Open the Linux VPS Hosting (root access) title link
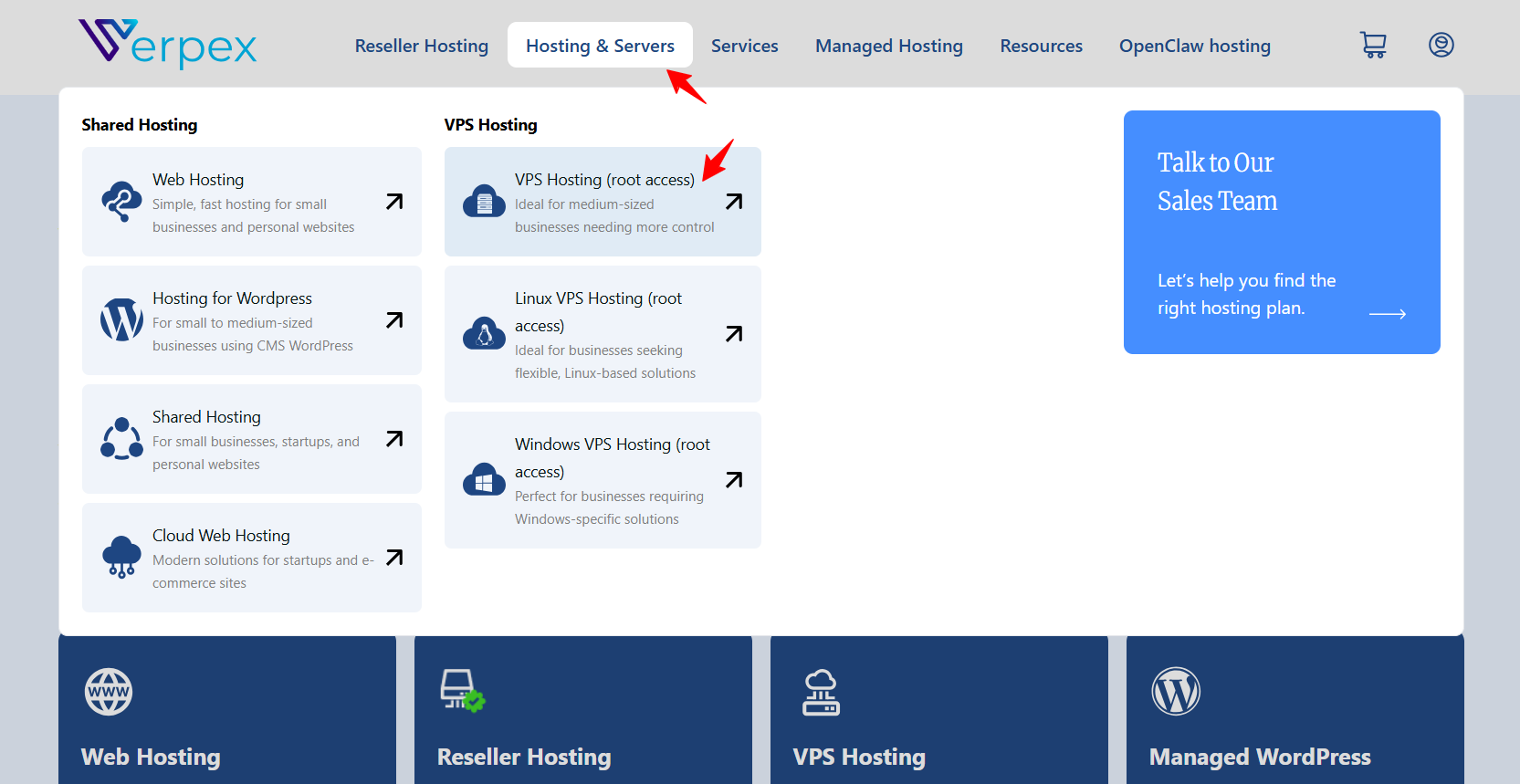Image resolution: width=1520 pixels, height=784 pixels. pyautogui.click(x=598, y=312)
